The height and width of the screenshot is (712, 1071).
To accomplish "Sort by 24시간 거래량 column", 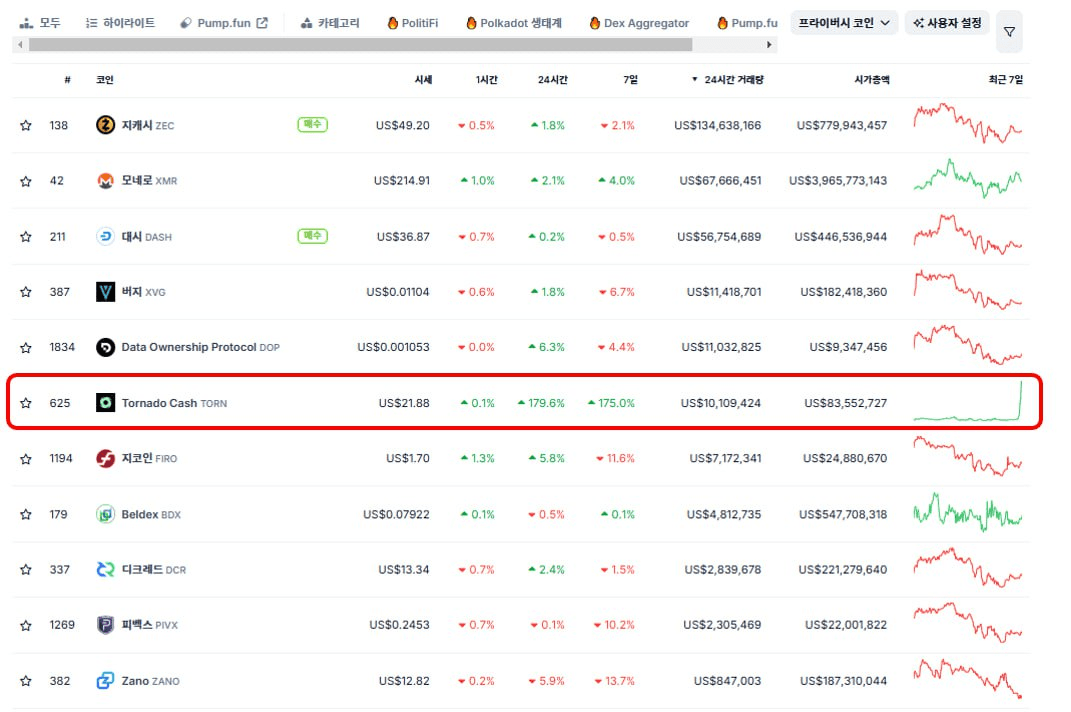I will (x=727, y=80).
